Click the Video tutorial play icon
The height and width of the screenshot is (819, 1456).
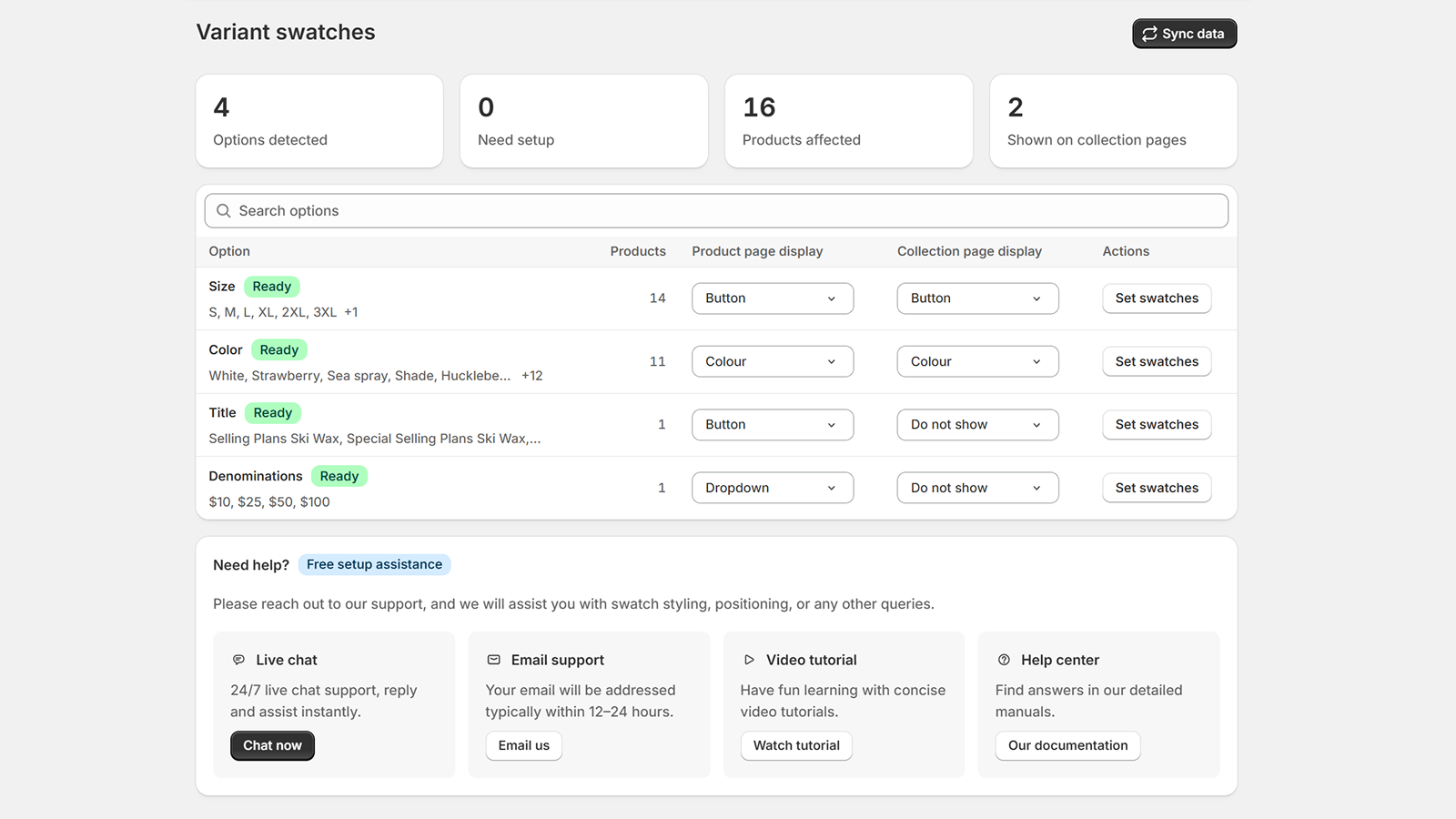pos(749,660)
